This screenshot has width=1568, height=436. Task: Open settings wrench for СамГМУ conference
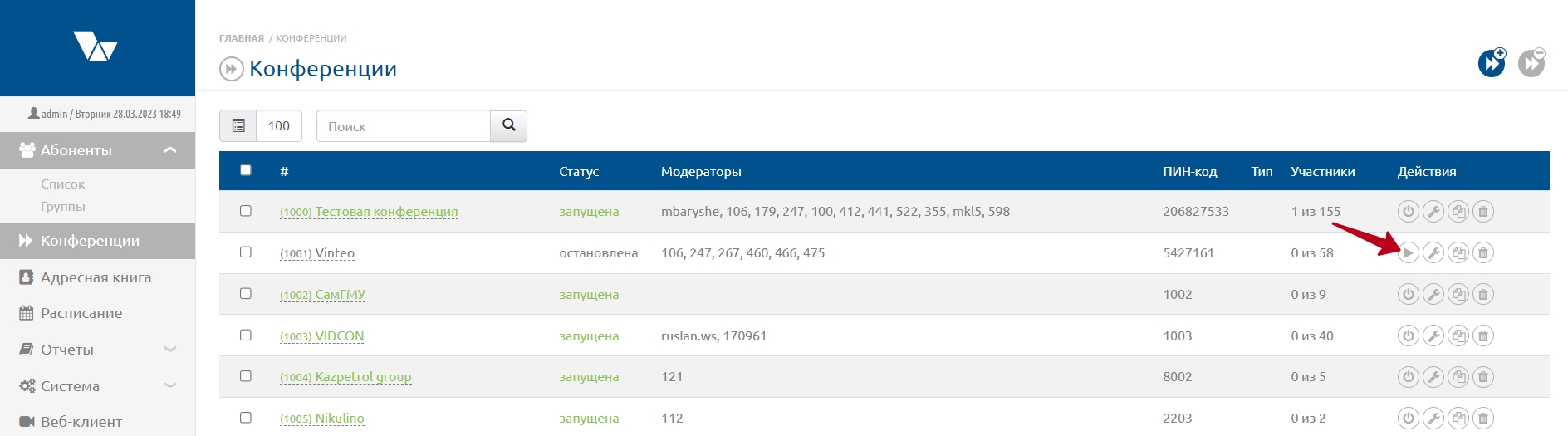click(x=1433, y=294)
